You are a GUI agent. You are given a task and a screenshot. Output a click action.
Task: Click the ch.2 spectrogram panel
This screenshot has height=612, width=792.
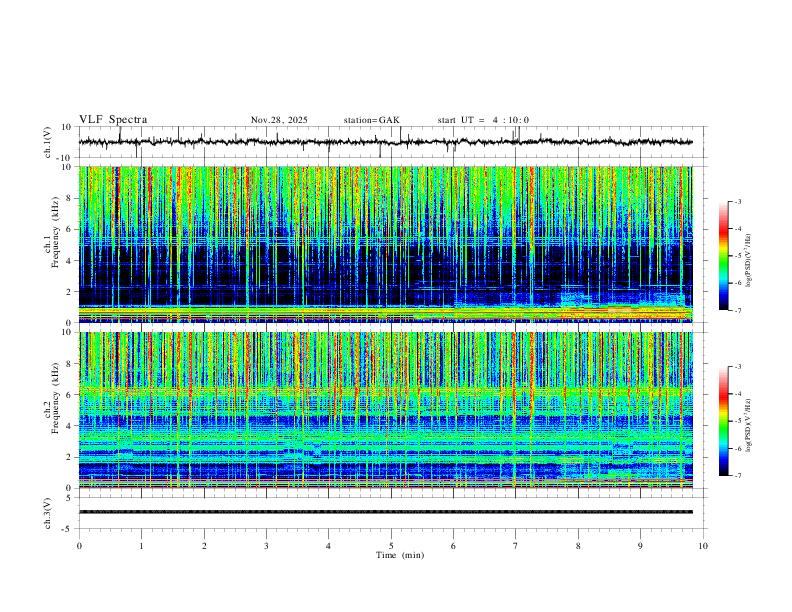click(386, 410)
